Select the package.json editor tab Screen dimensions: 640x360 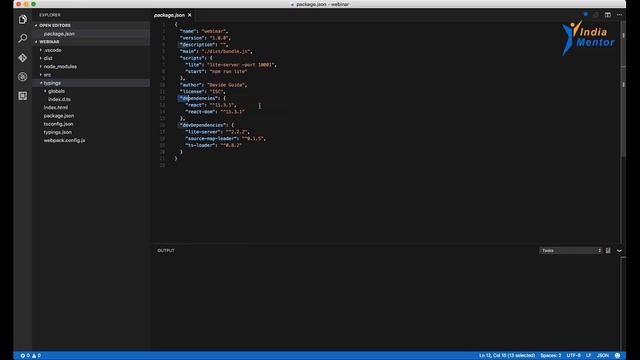(x=169, y=15)
